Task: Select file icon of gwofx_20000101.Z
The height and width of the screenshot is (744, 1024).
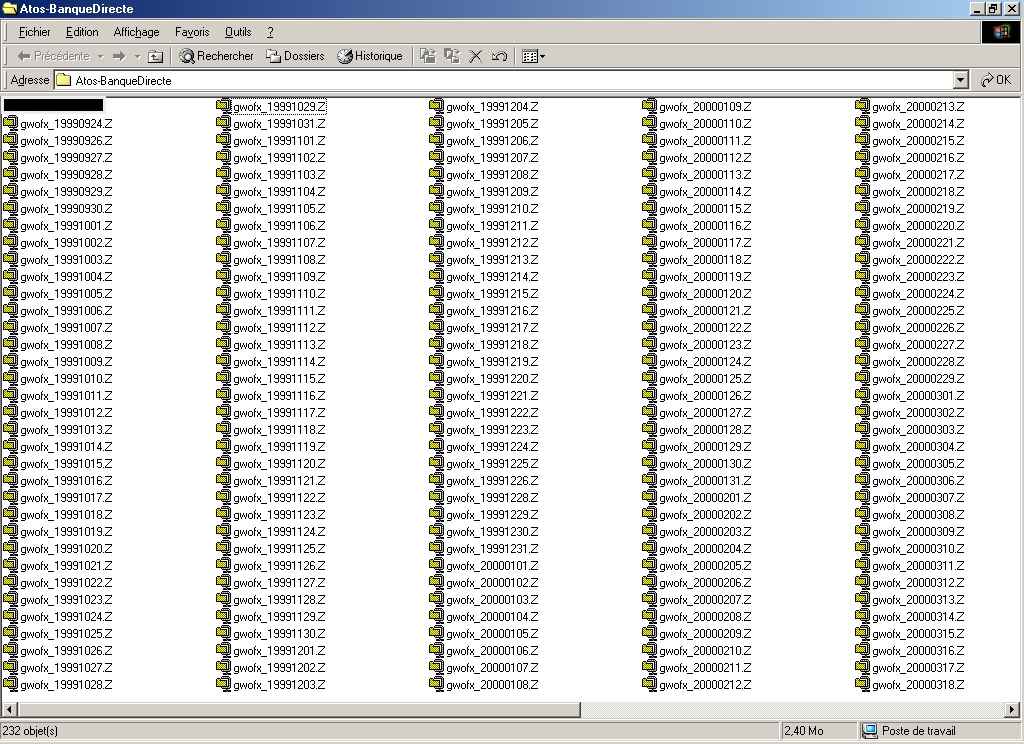Action: [x=436, y=564]
